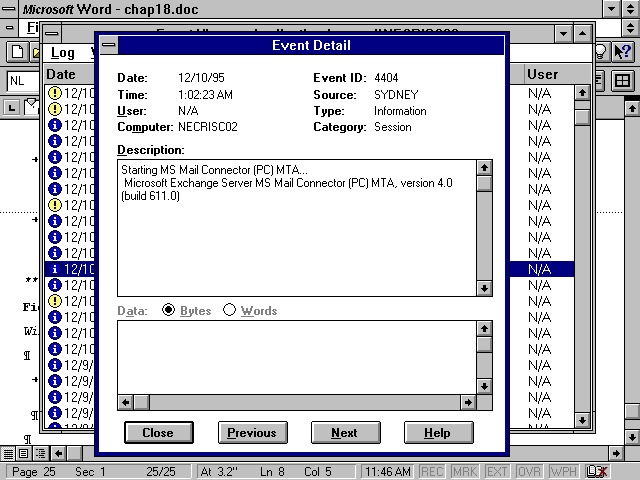Maximize the Event Viewer window
Screen dimensions: 640x480
coord(582,33)
